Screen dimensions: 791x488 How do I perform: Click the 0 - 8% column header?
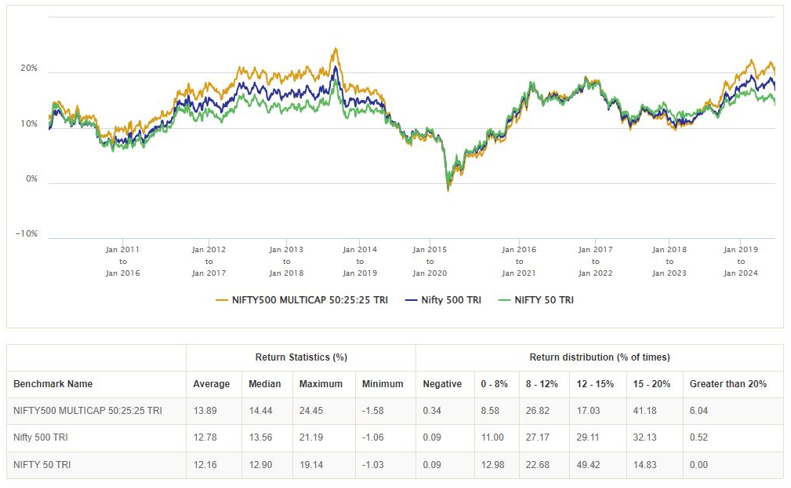click(x=494, y=384)
